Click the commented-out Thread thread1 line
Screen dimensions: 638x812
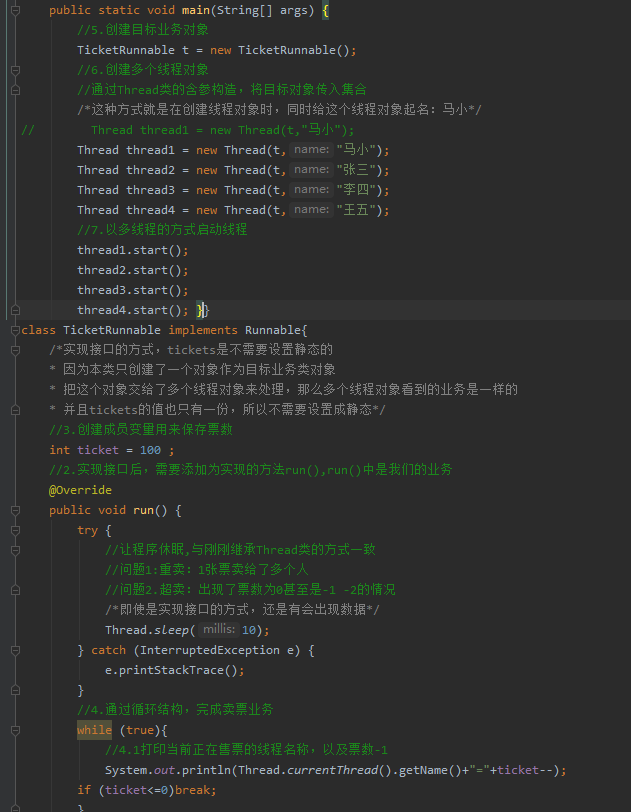point(223,130)
